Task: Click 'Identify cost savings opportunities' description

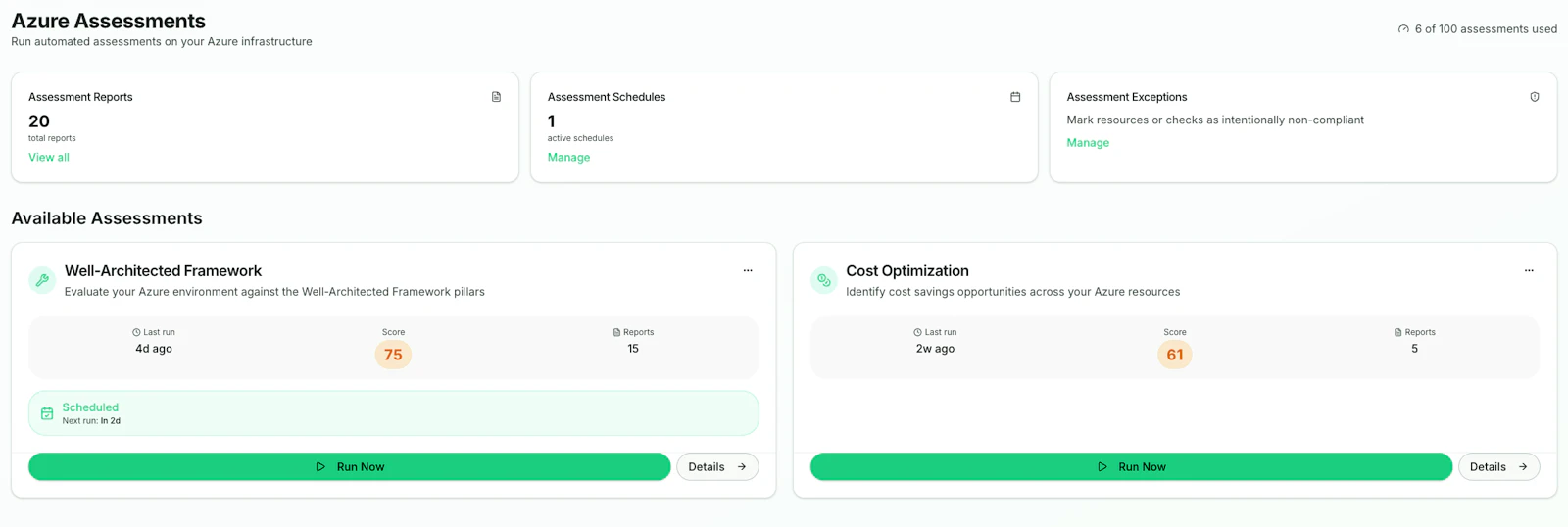Action: click(x=1013, y=292)
